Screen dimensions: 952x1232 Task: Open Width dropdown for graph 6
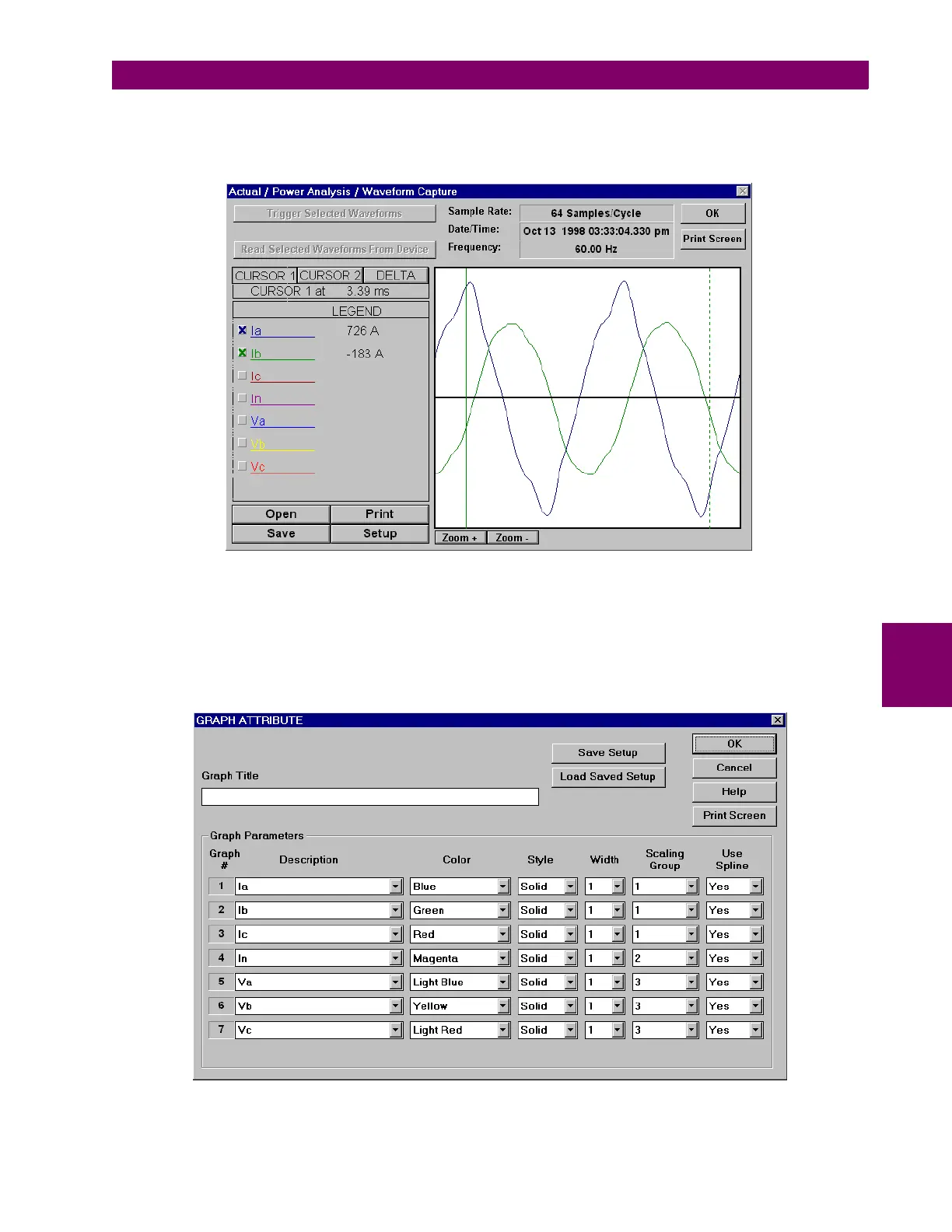(618, 1006)
